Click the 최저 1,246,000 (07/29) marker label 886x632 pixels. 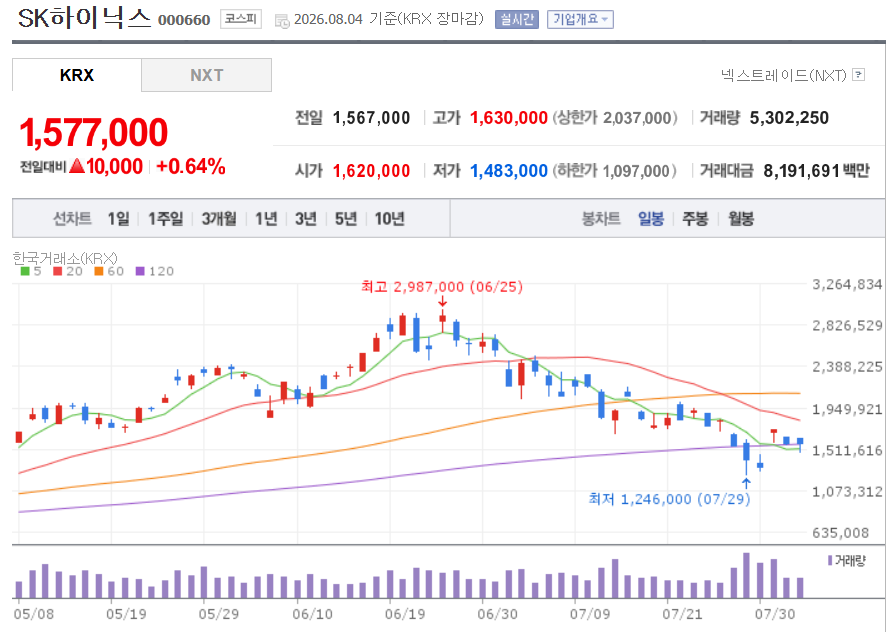[x=669, y=499]
